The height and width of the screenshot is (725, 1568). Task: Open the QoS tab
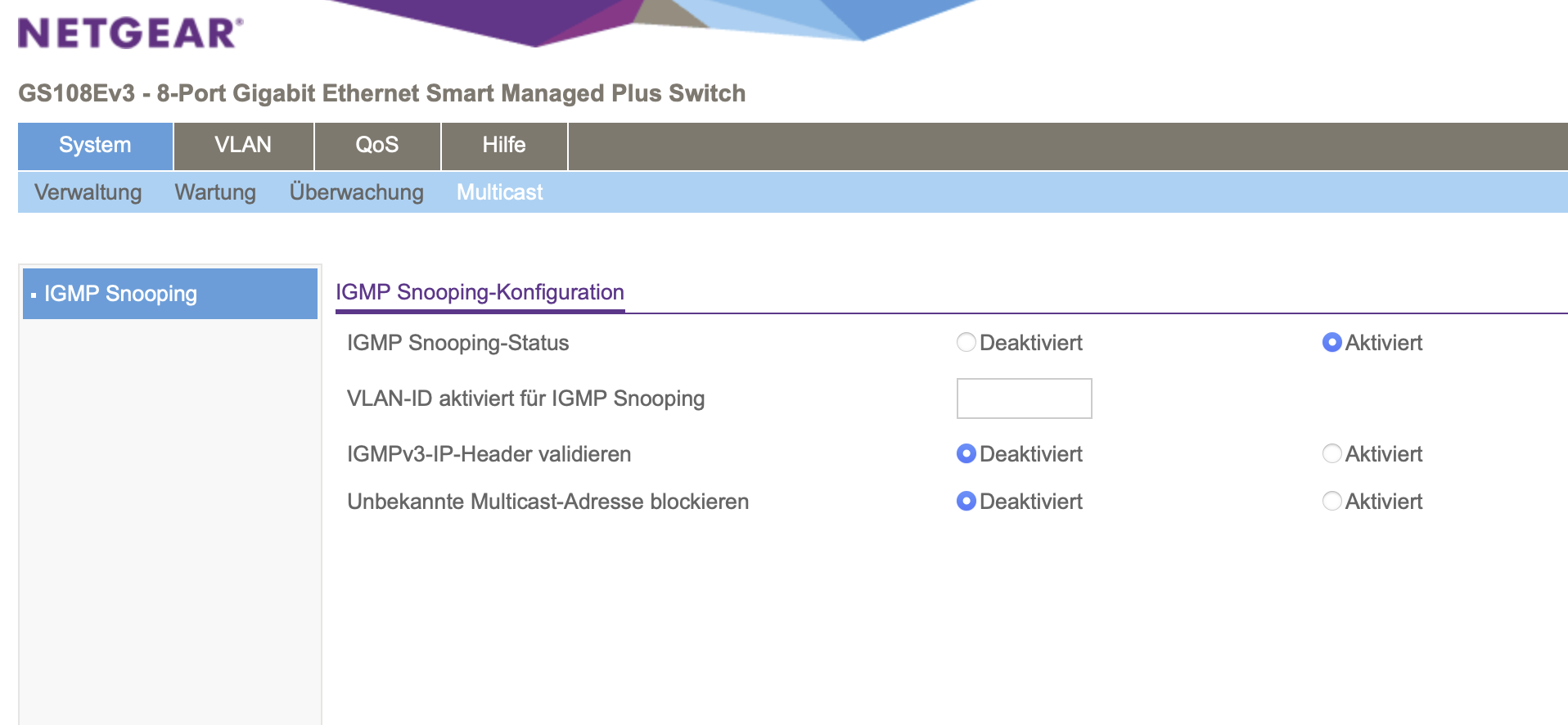[x=376, y=146]
